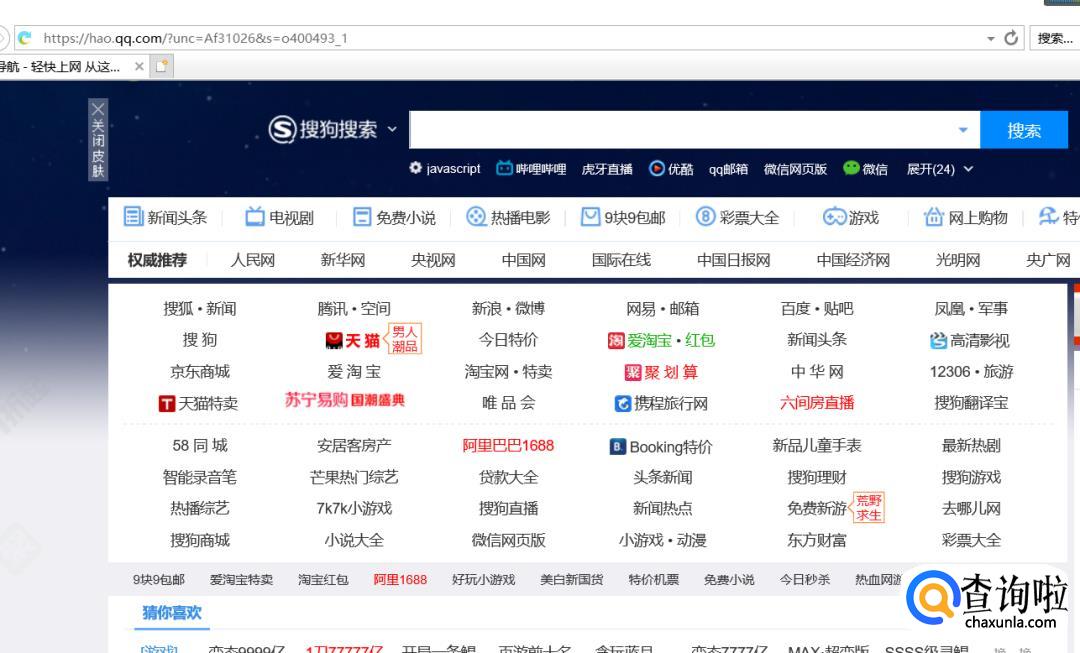The image size is (1080, 653).
Task: Expand the 展开(24) quick links list
Action: point(939,169)
